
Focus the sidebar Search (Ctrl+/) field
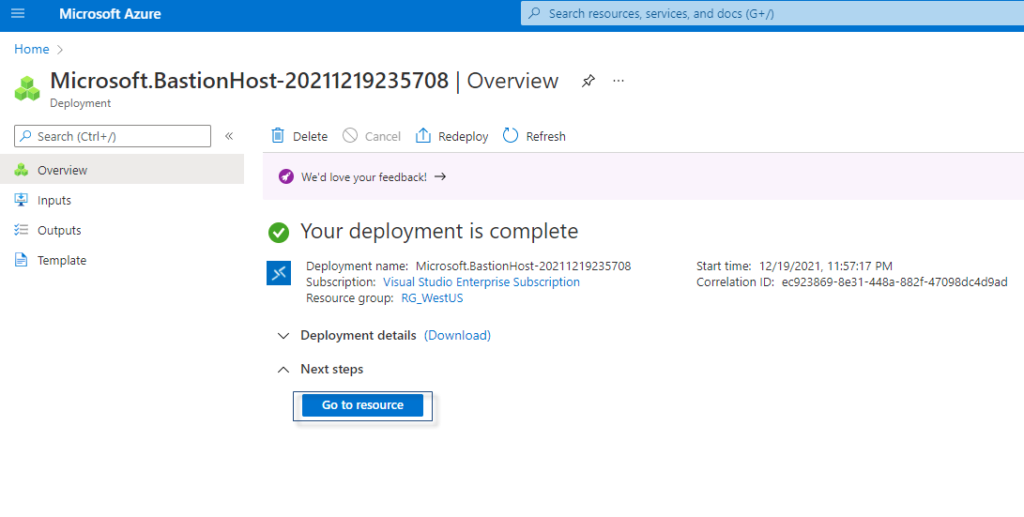coord(112,136)
